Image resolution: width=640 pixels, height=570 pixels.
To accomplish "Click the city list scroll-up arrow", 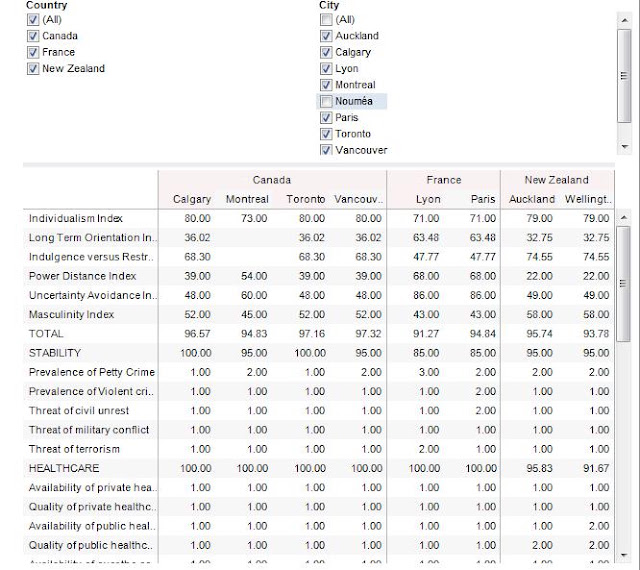I will 624,20.
